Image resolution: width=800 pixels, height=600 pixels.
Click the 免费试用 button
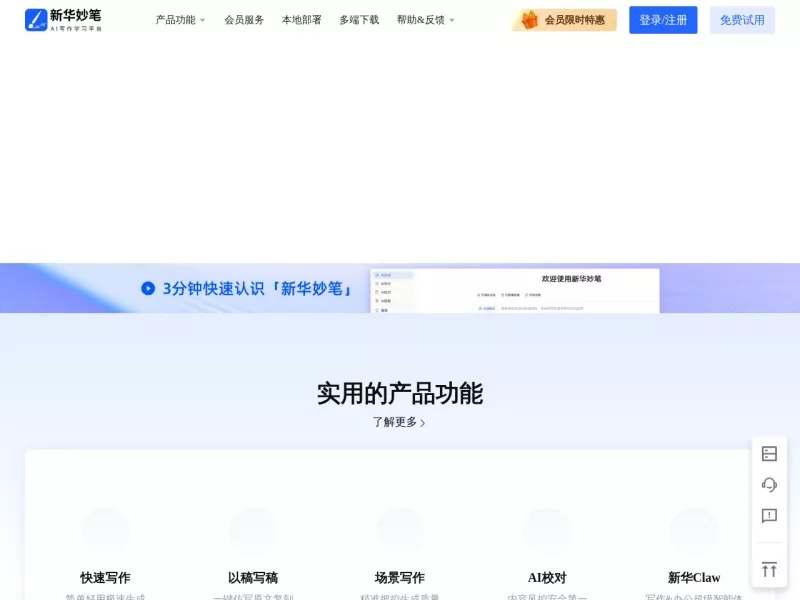(x=742, y=20)
